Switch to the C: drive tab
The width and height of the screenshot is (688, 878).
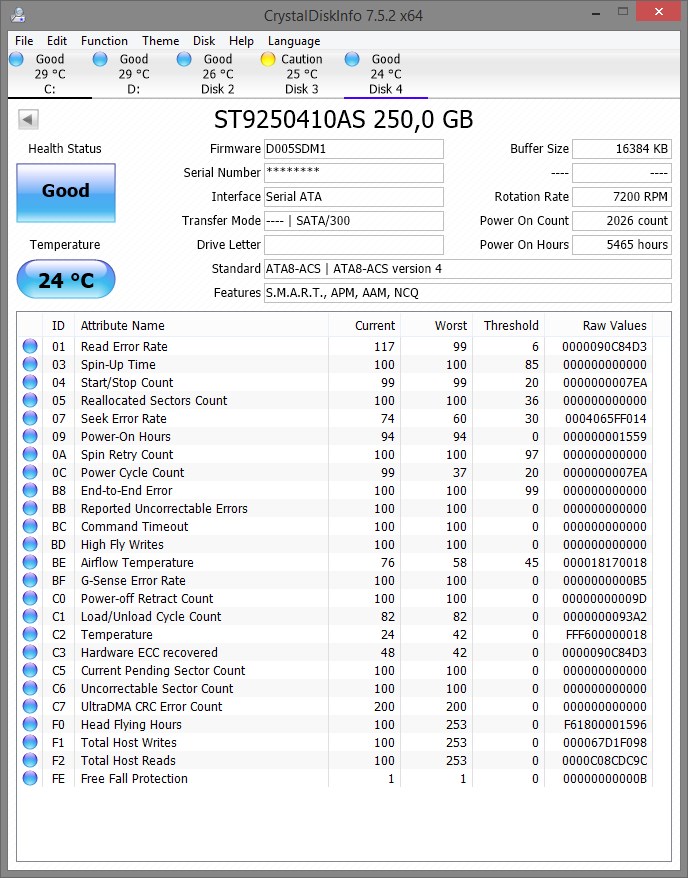[x=50, y=74]
